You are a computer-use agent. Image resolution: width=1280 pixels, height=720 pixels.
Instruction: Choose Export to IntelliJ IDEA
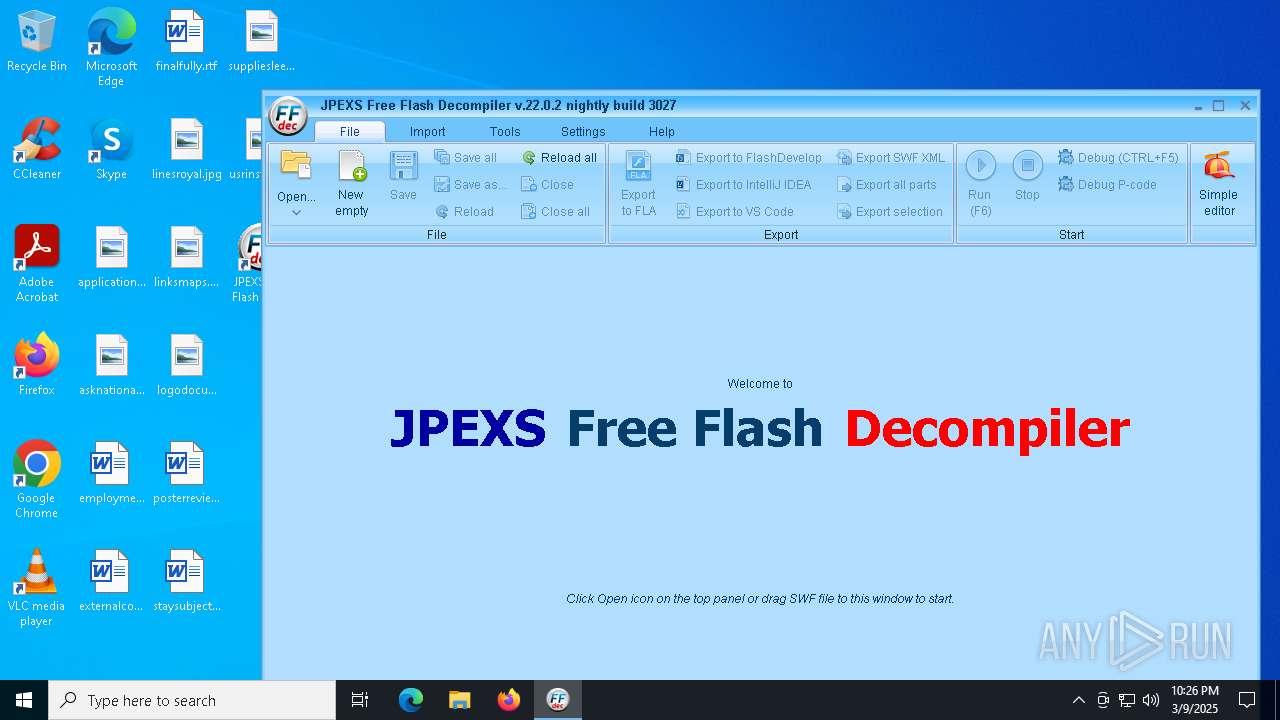click(743, 185)
